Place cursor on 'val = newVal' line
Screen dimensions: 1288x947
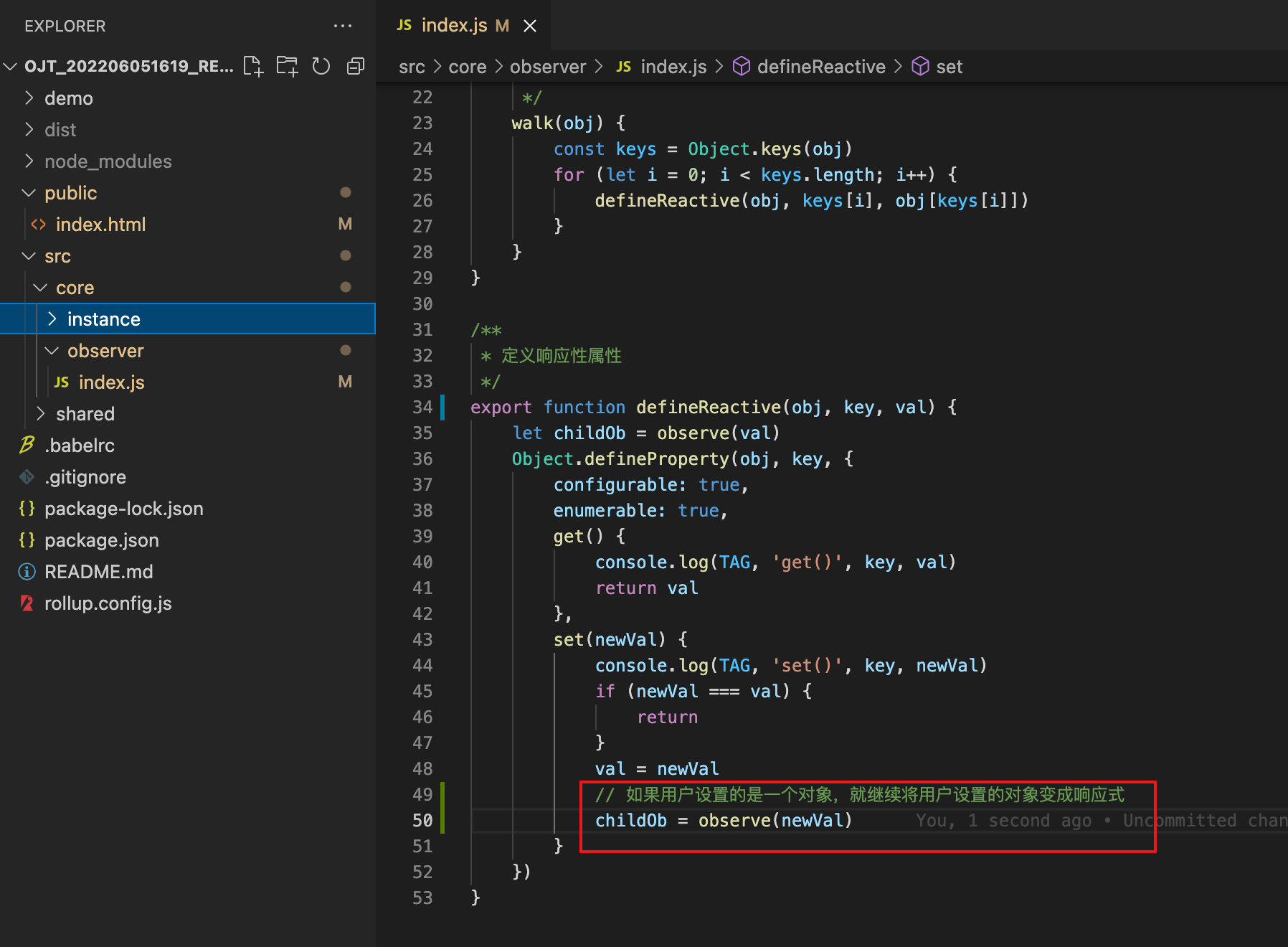(657, 769)
